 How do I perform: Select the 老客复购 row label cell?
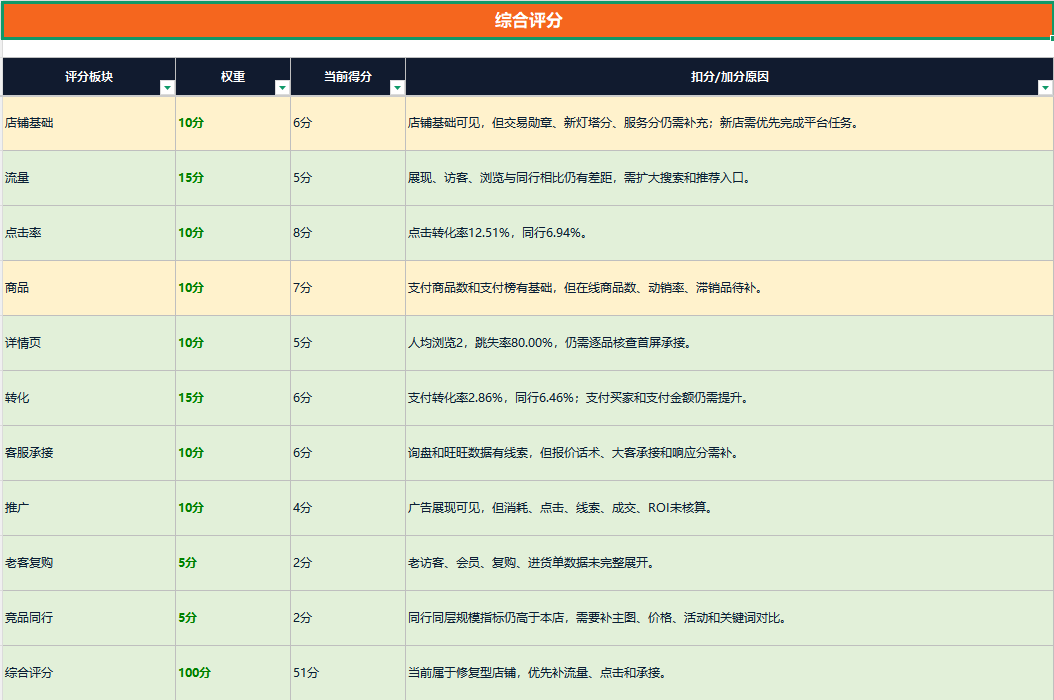(89, 563)
